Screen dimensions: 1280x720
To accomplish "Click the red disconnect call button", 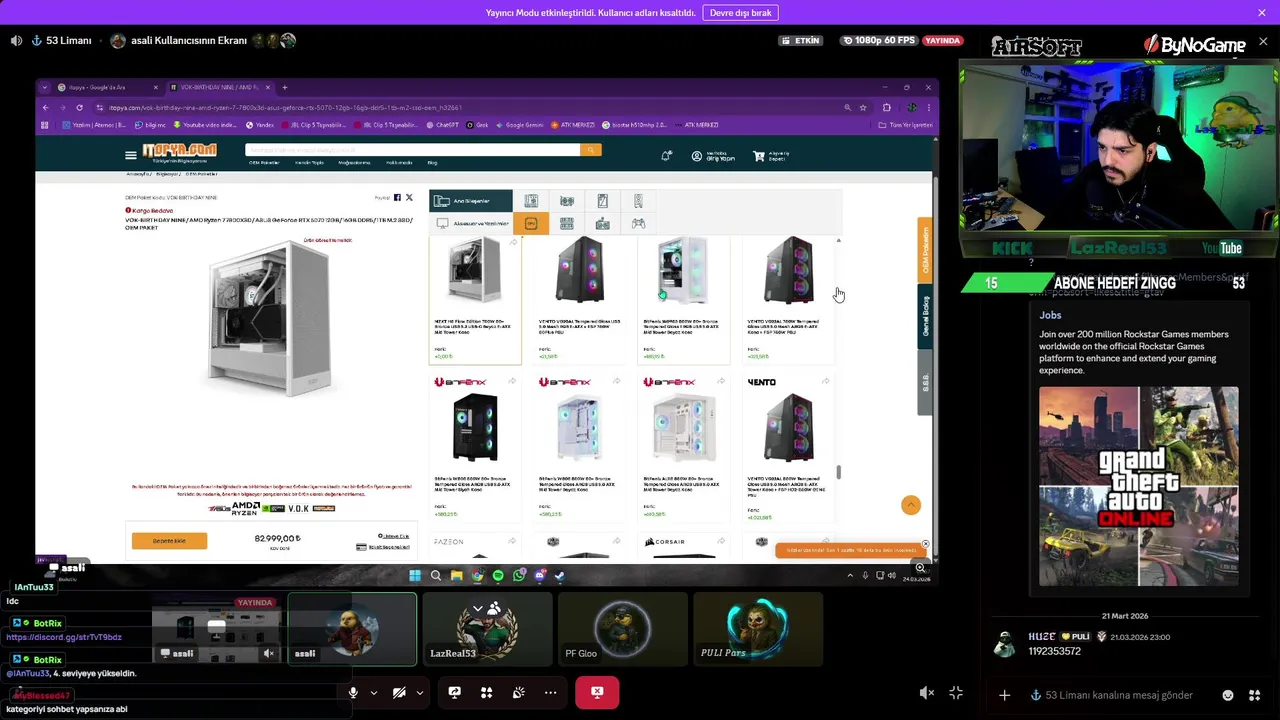I will pyautogui.click(x=597, y=692).
